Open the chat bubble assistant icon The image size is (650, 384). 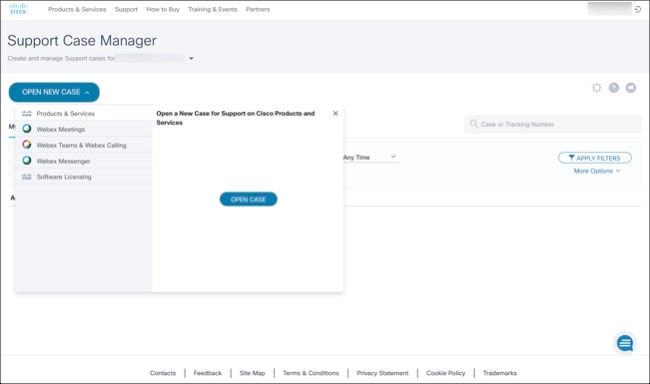[625, 343]
